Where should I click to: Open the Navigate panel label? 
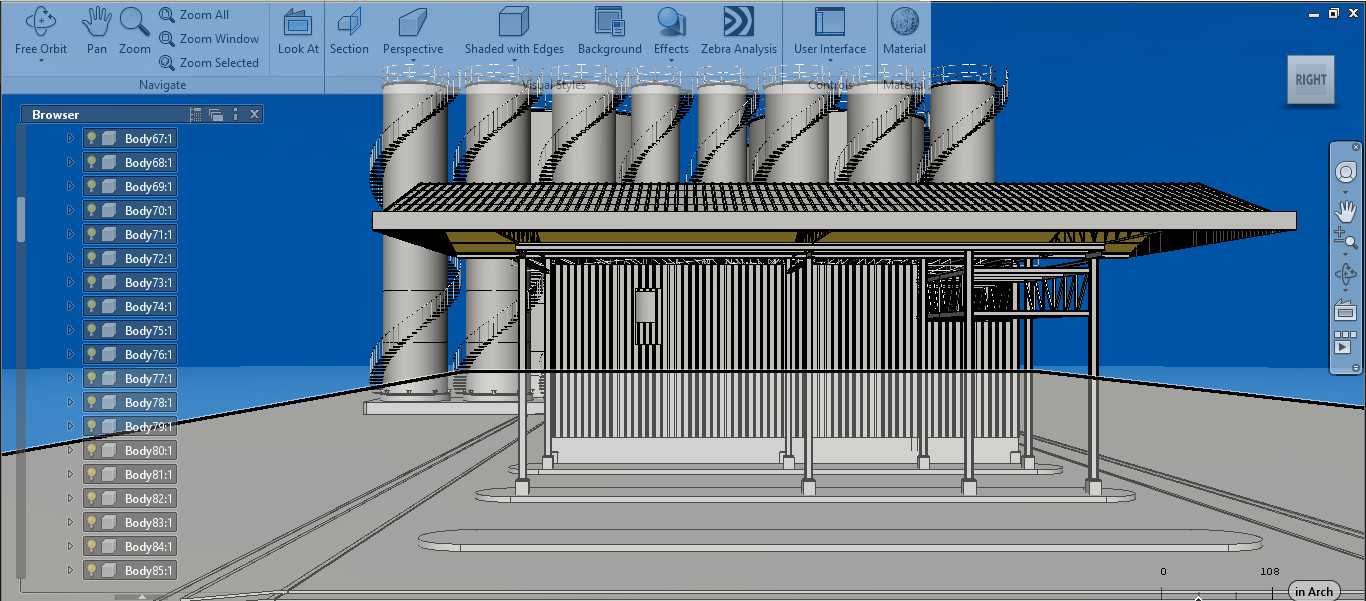point(162,85)
